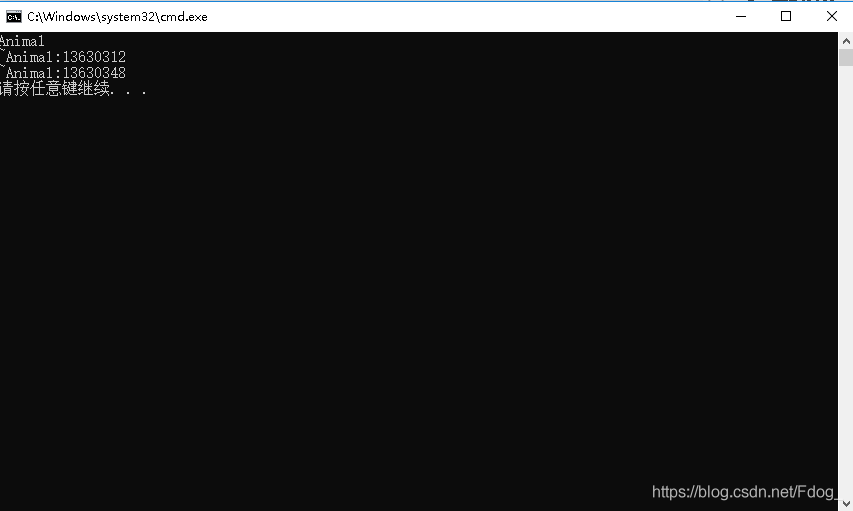Viewport: 853px width, 511px height.
Task: Click the scrollbar up arrow
Action: 846,41
